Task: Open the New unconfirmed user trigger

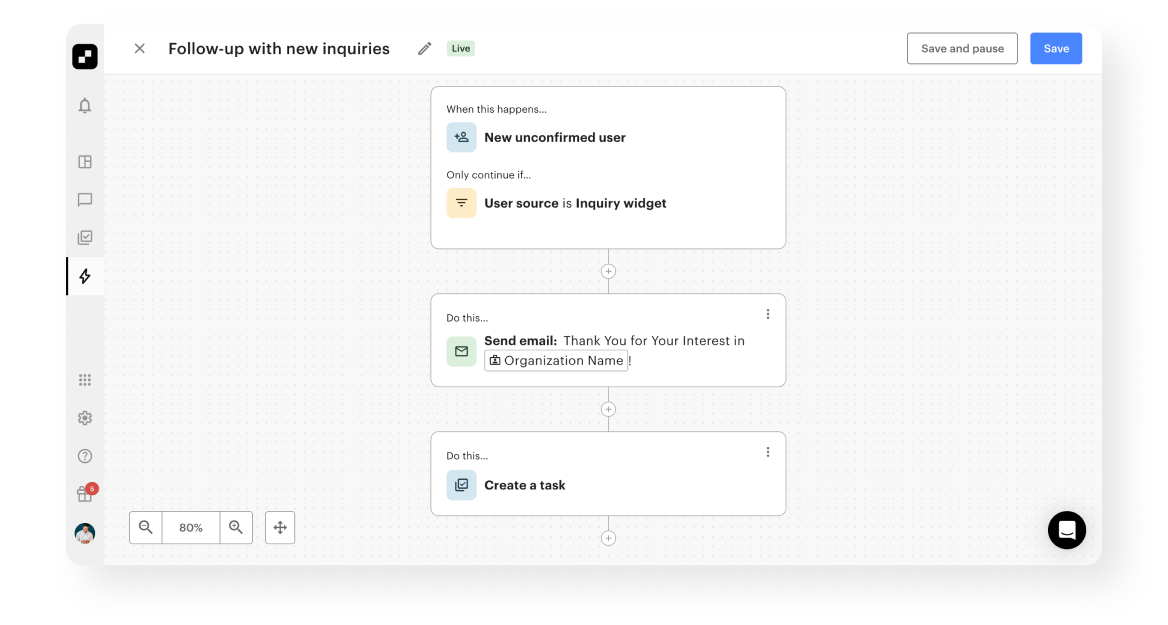Action: (554, 138)
